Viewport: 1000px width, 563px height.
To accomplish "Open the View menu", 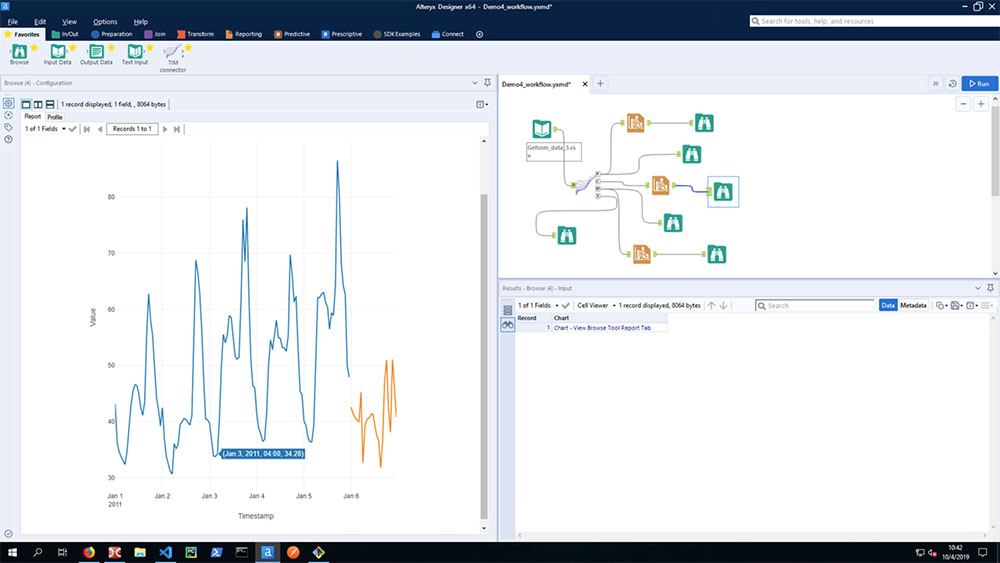I will pyautogui.click(x=70, y=21).
